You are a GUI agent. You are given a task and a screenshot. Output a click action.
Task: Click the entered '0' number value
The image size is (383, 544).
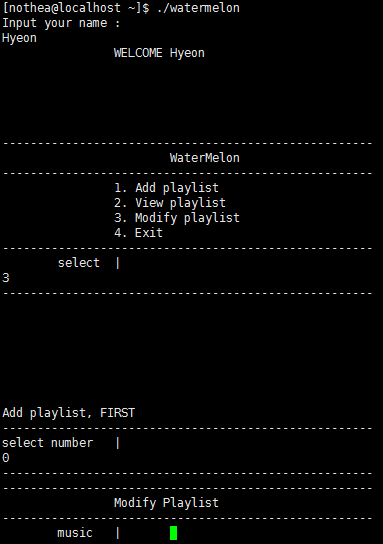6,458
